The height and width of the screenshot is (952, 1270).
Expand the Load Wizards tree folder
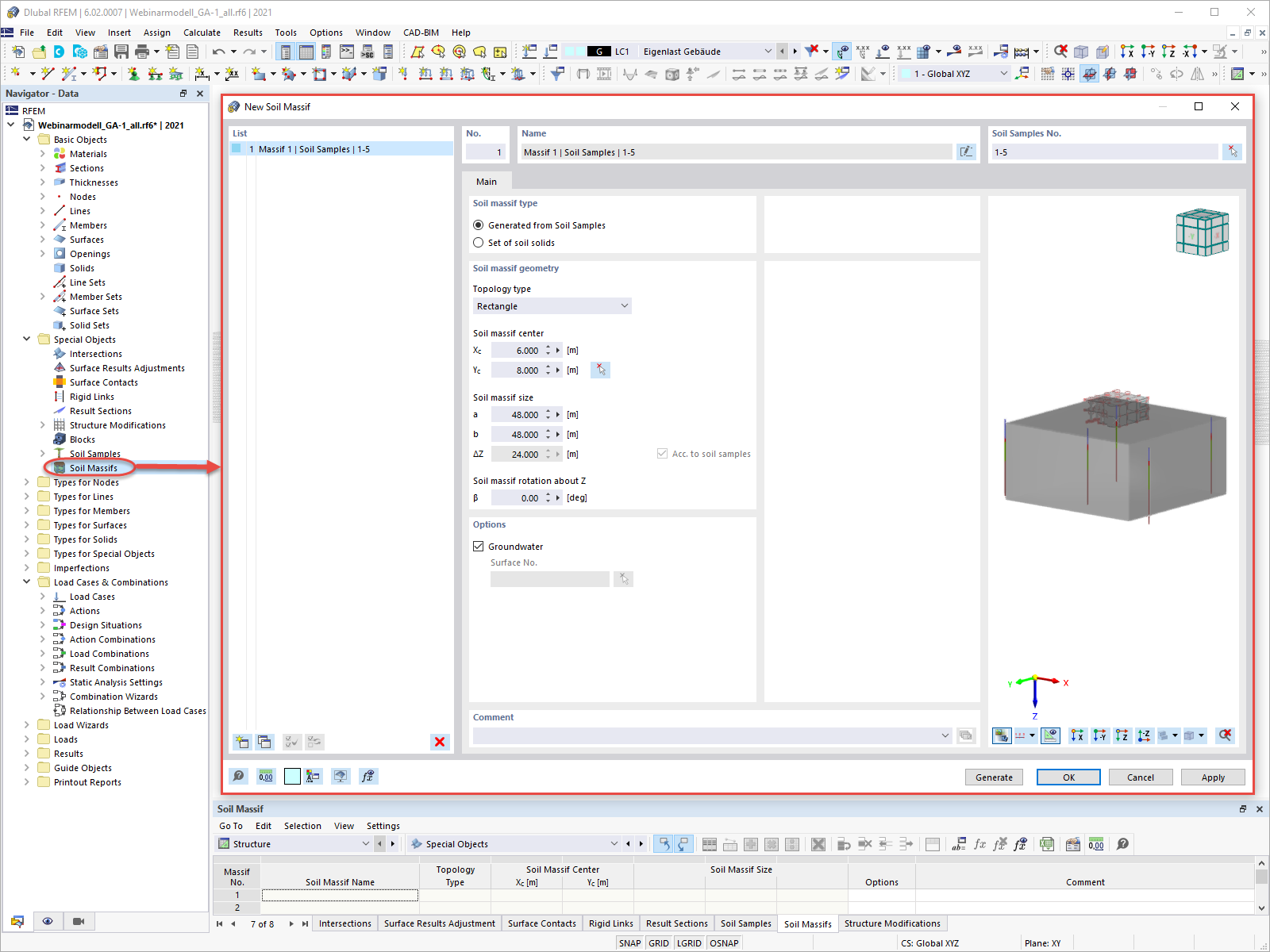(x=26, y=725)
